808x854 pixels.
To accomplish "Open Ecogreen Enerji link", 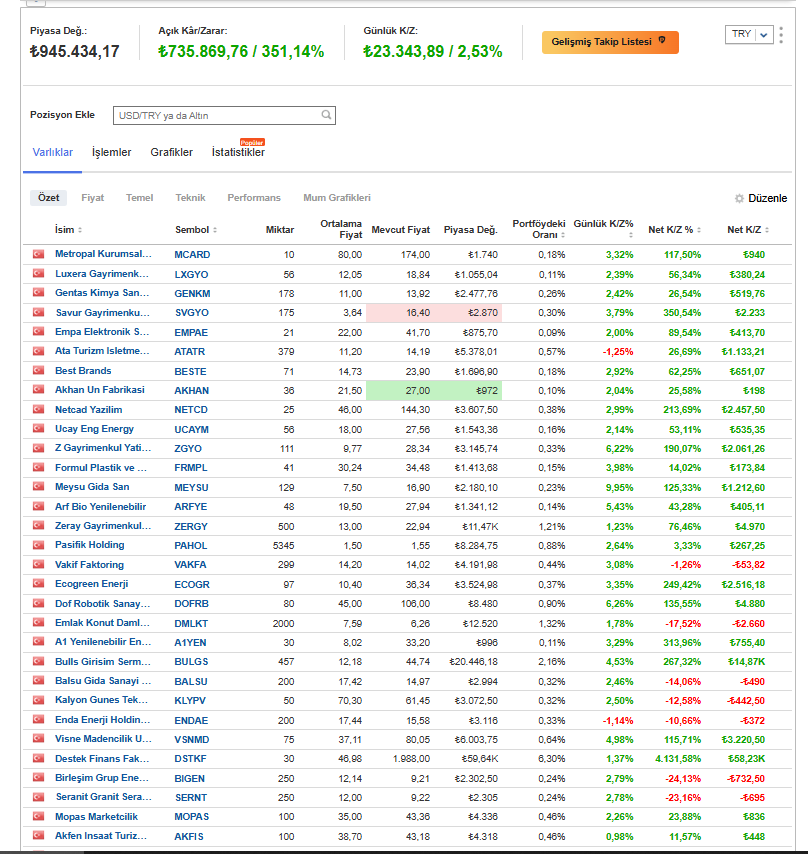I will pyautogui.click(x=91, y=584).
